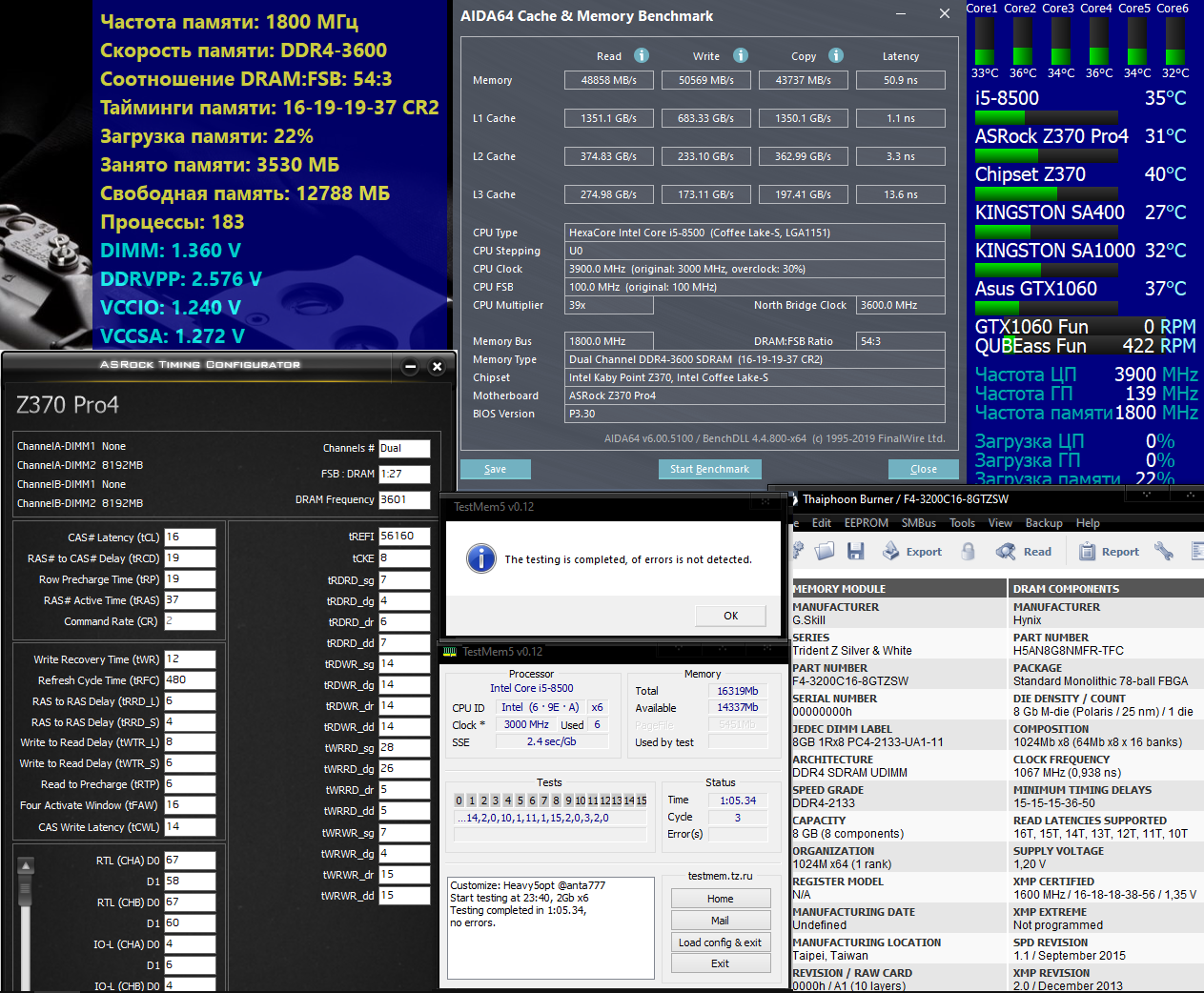Click the TestMem5 Time value 1:05.34

click(x=738, y=800)
